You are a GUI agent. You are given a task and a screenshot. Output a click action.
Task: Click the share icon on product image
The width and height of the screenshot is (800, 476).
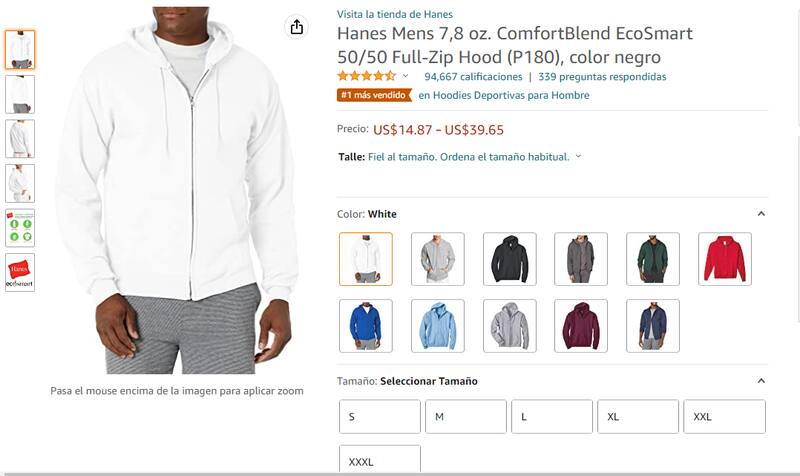click(x=297, y=27)
